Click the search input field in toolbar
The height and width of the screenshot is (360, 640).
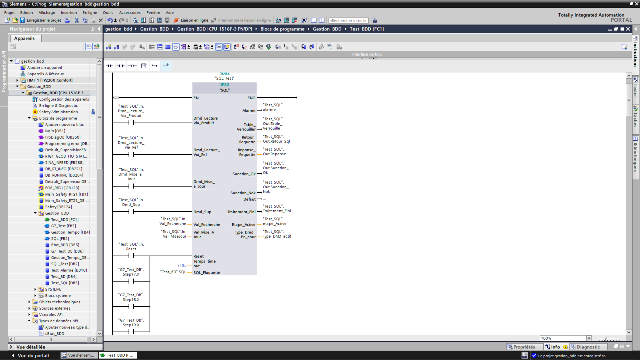pos(348,20)
